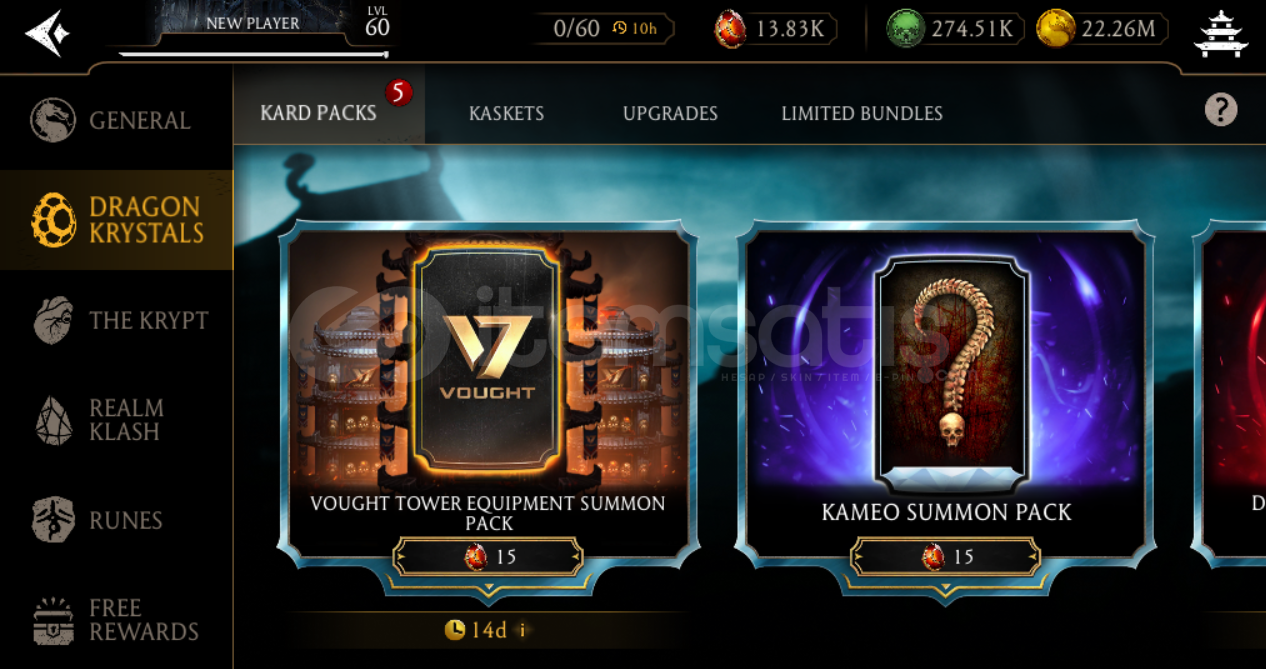The width and height of the screenshot is (1266, 669).
Task: Select the Realm Klash krystal icon
Action: click(x=53, y=420)
